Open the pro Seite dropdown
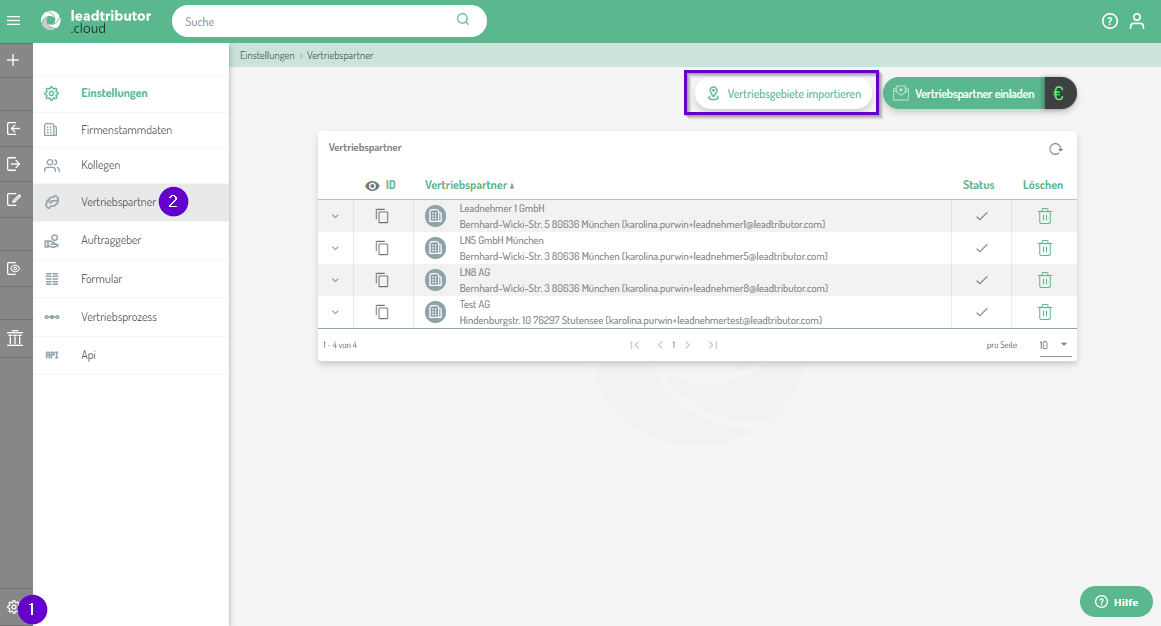The height and width of the screenshot is (626, 1161). click(1053, 345)
